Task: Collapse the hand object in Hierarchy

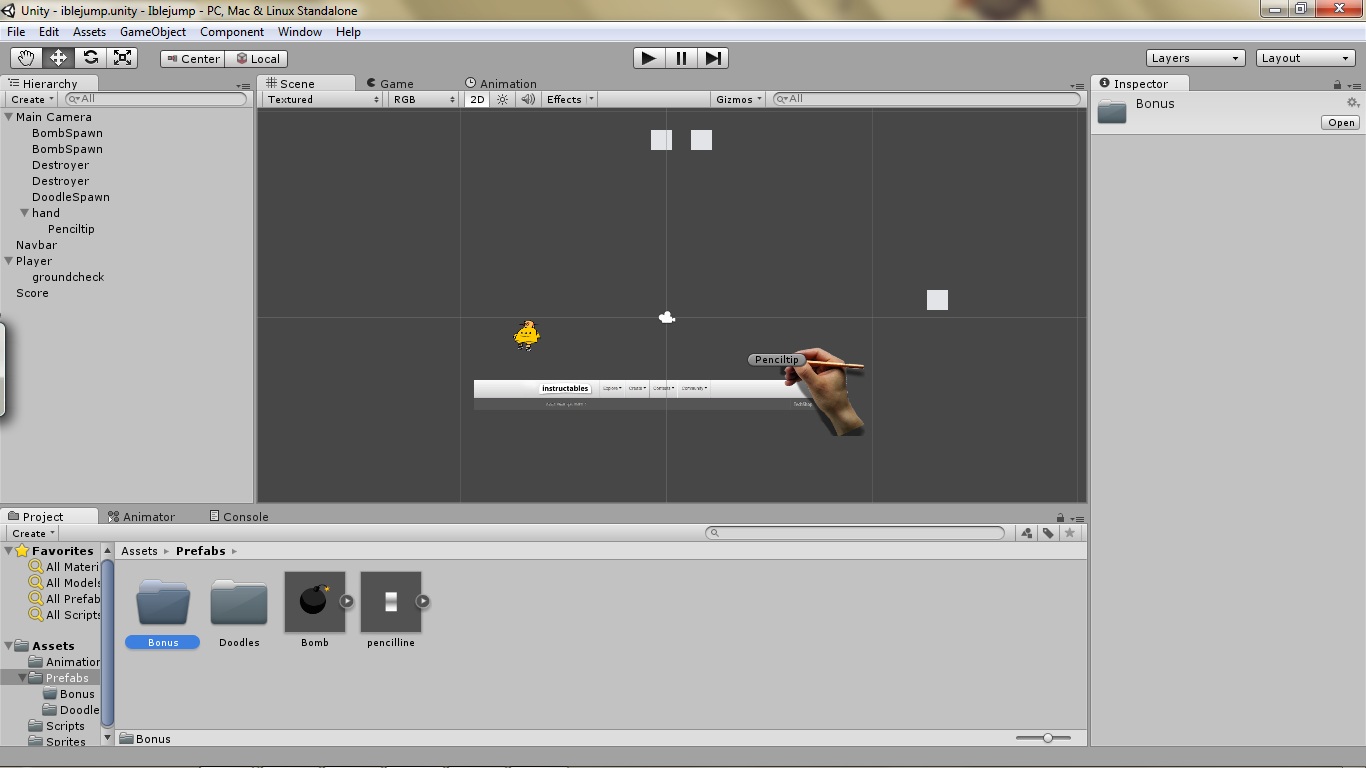Action: tap(24, 213)
